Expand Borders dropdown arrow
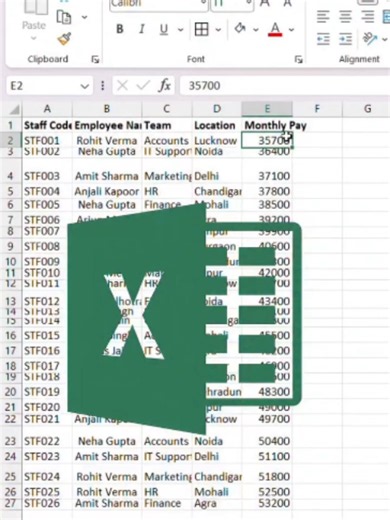The height and width of the screenshot is (520, 390). (x=218, y=30)
